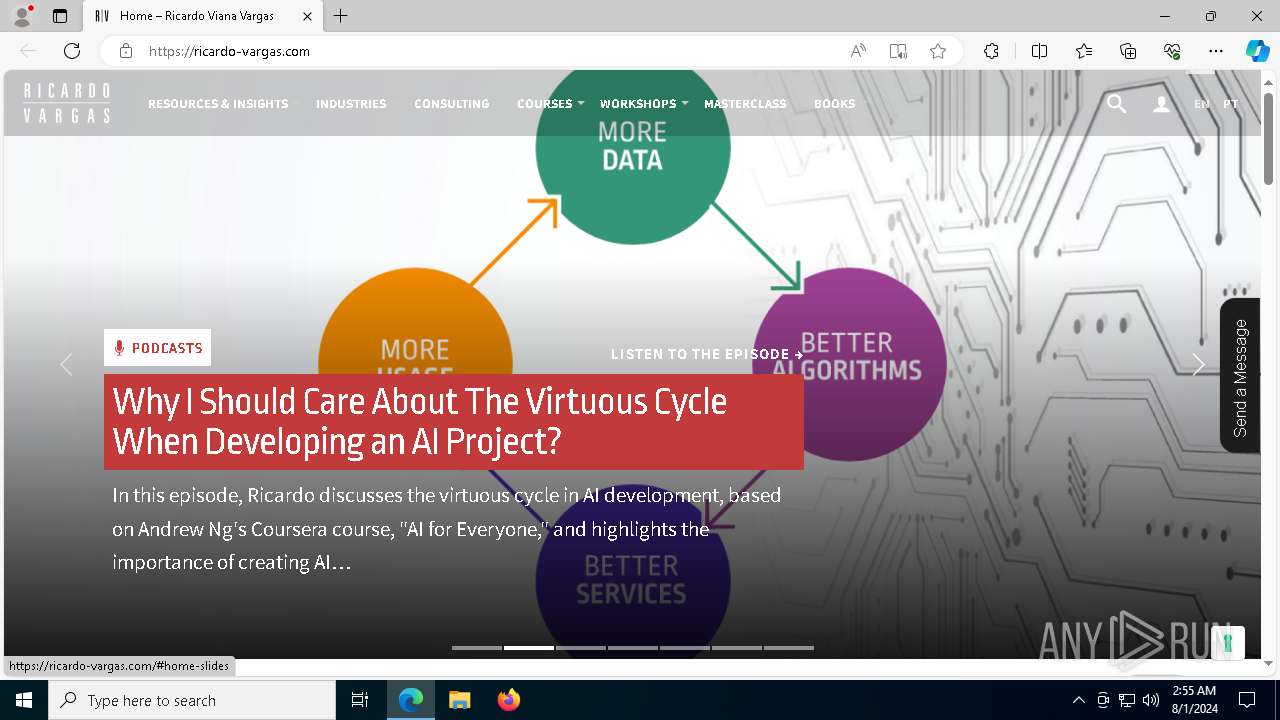Show hidden system tray icons

(1078, 700)
